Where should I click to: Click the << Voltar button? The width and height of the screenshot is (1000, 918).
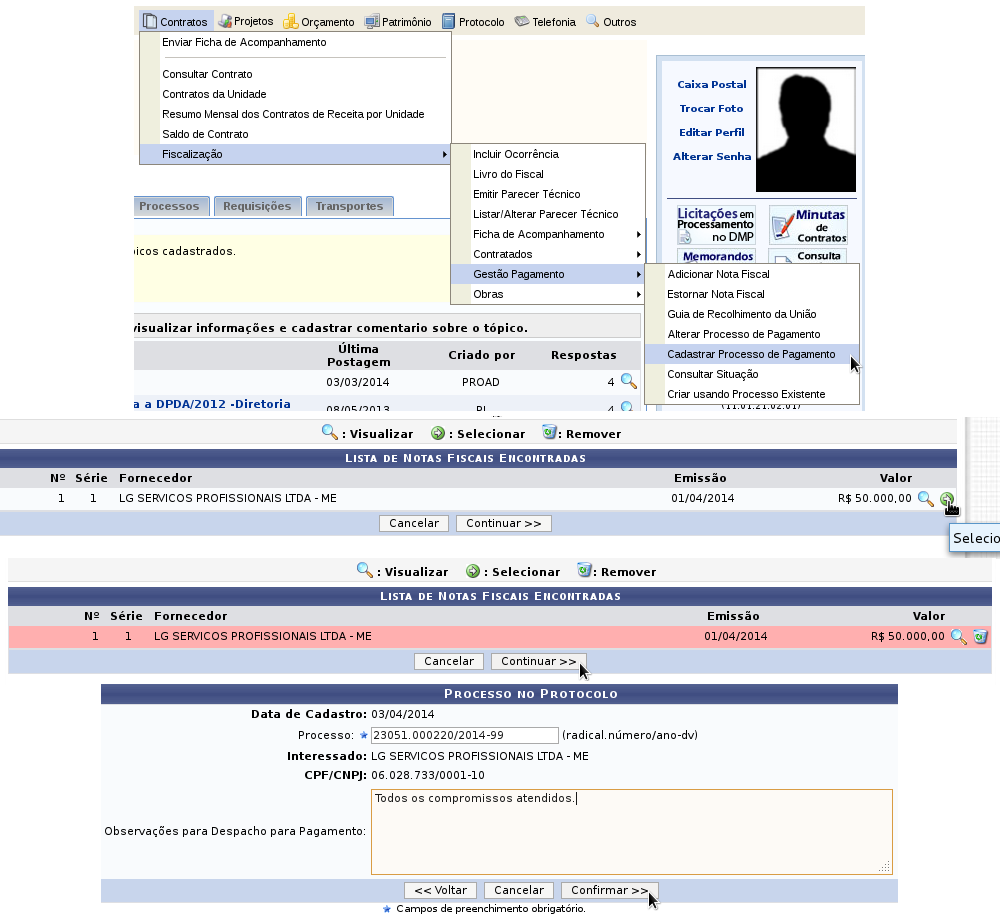pyautogui.click(x=441, y=891)
